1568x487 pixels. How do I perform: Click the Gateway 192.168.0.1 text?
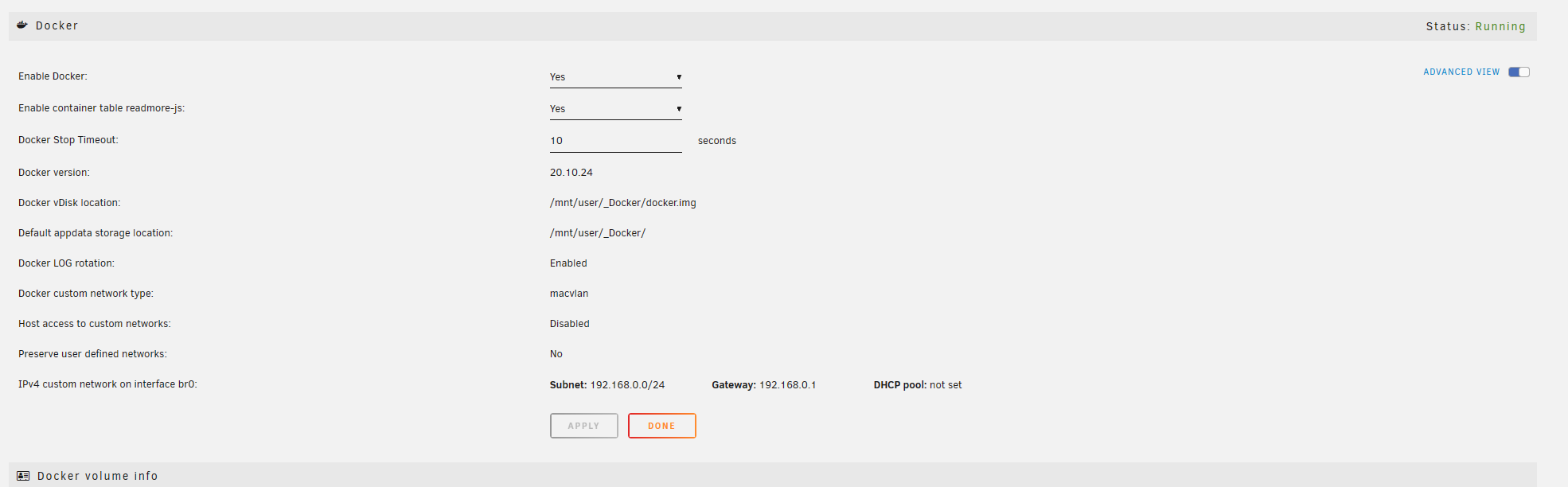(x=764, y=385)
